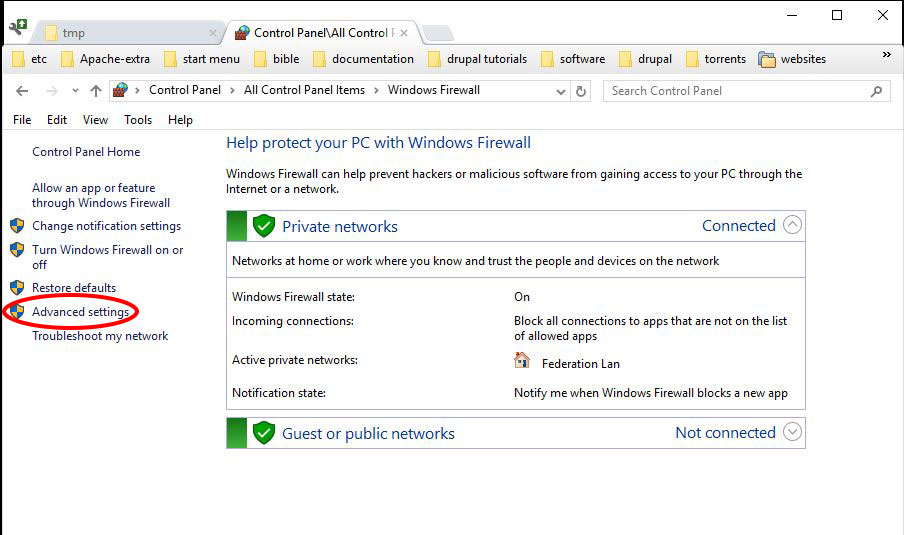Open the drupal tutorials bookmark folder
The width and height of the screenshot is (904, 535).
[477, 59]
